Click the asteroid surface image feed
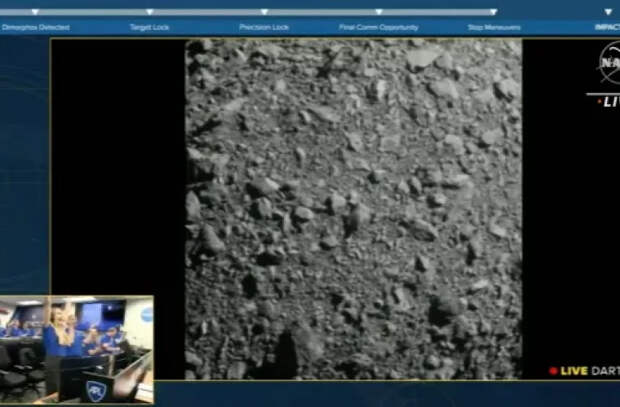 tap(353, 209)
